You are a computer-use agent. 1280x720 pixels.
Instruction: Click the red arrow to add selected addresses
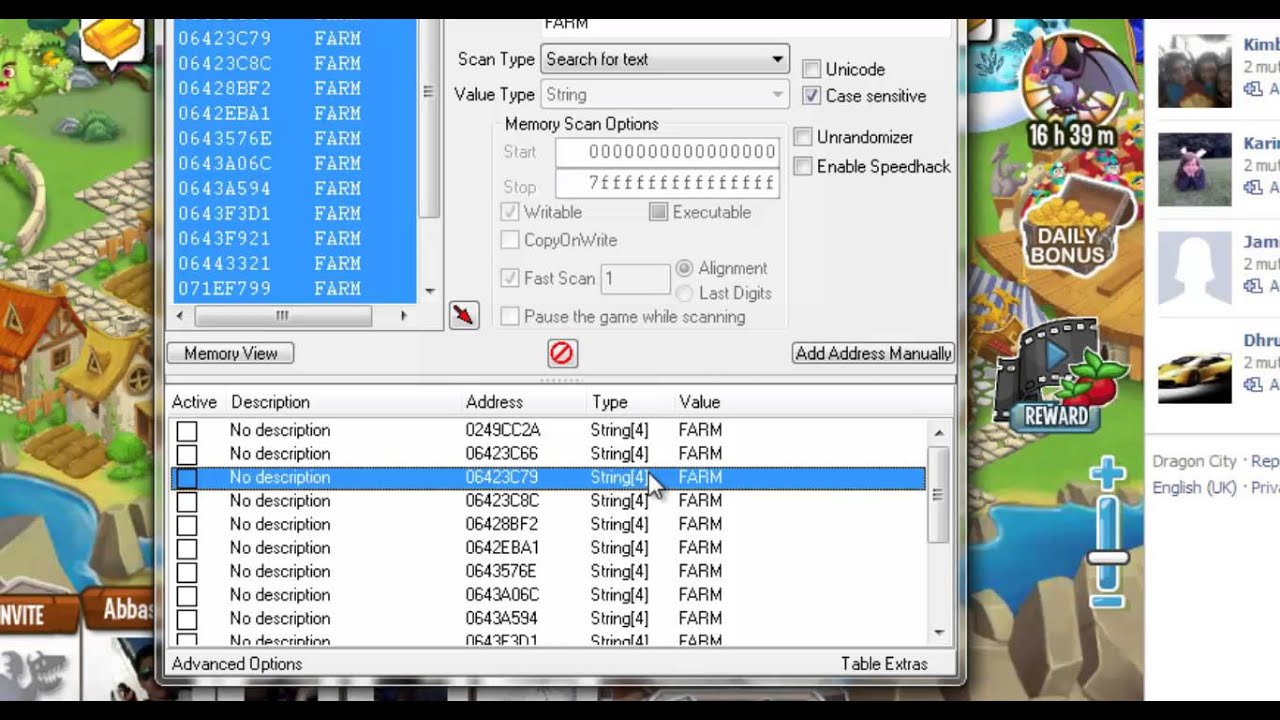click(463, 314)
